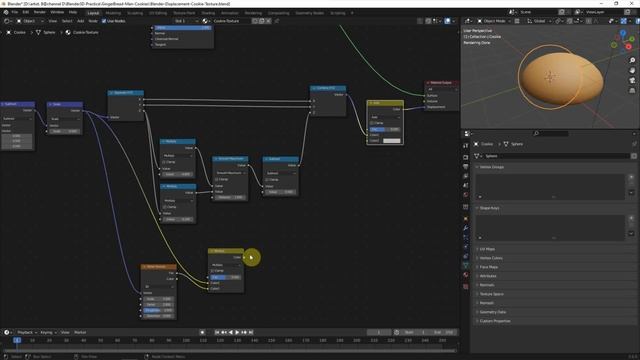Toggle the Use Nodes checkbox
640x360 pixels.
point(104,21)
